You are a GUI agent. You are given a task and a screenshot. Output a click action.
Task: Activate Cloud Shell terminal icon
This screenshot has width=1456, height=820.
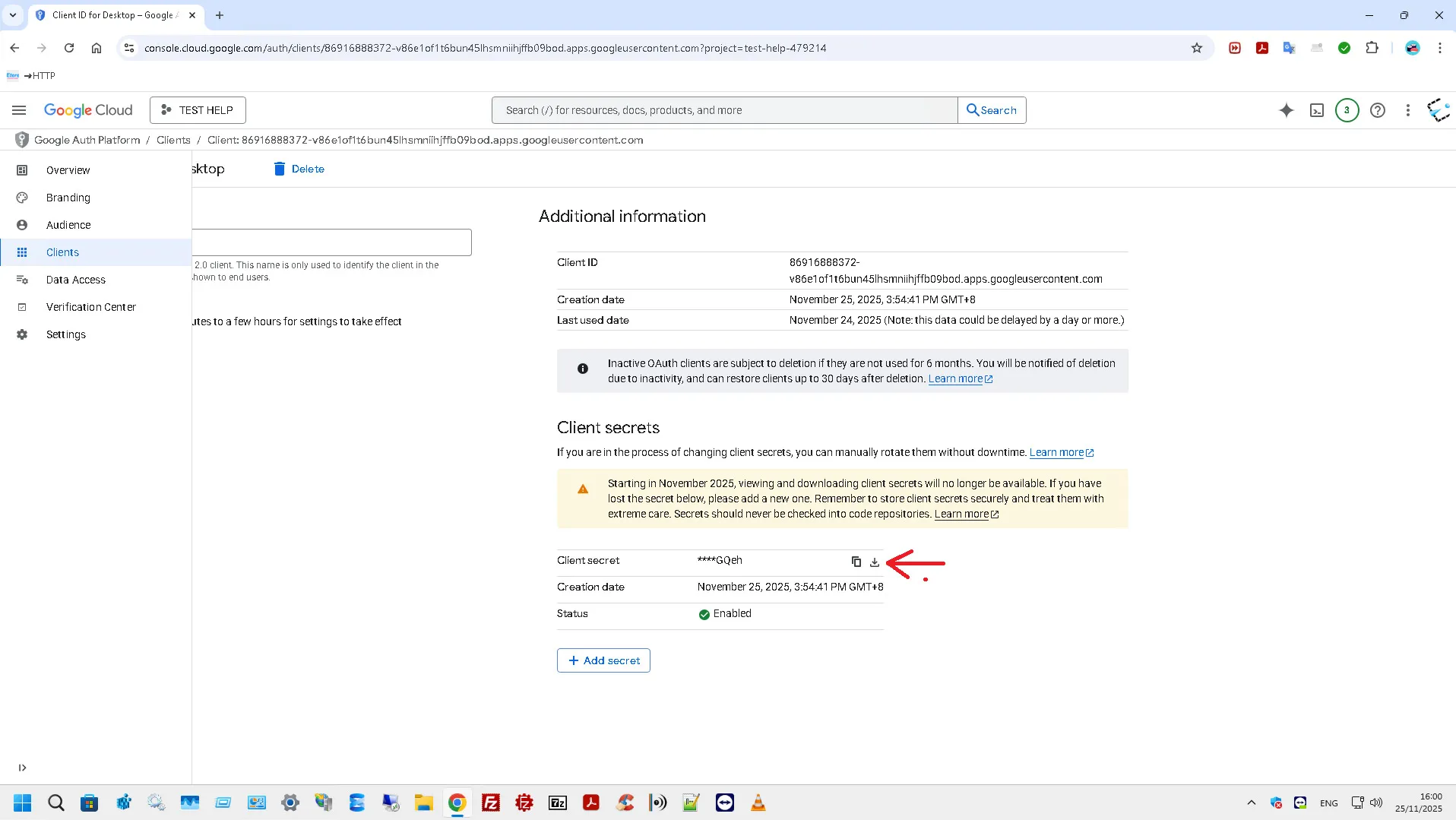(1317, 110)
